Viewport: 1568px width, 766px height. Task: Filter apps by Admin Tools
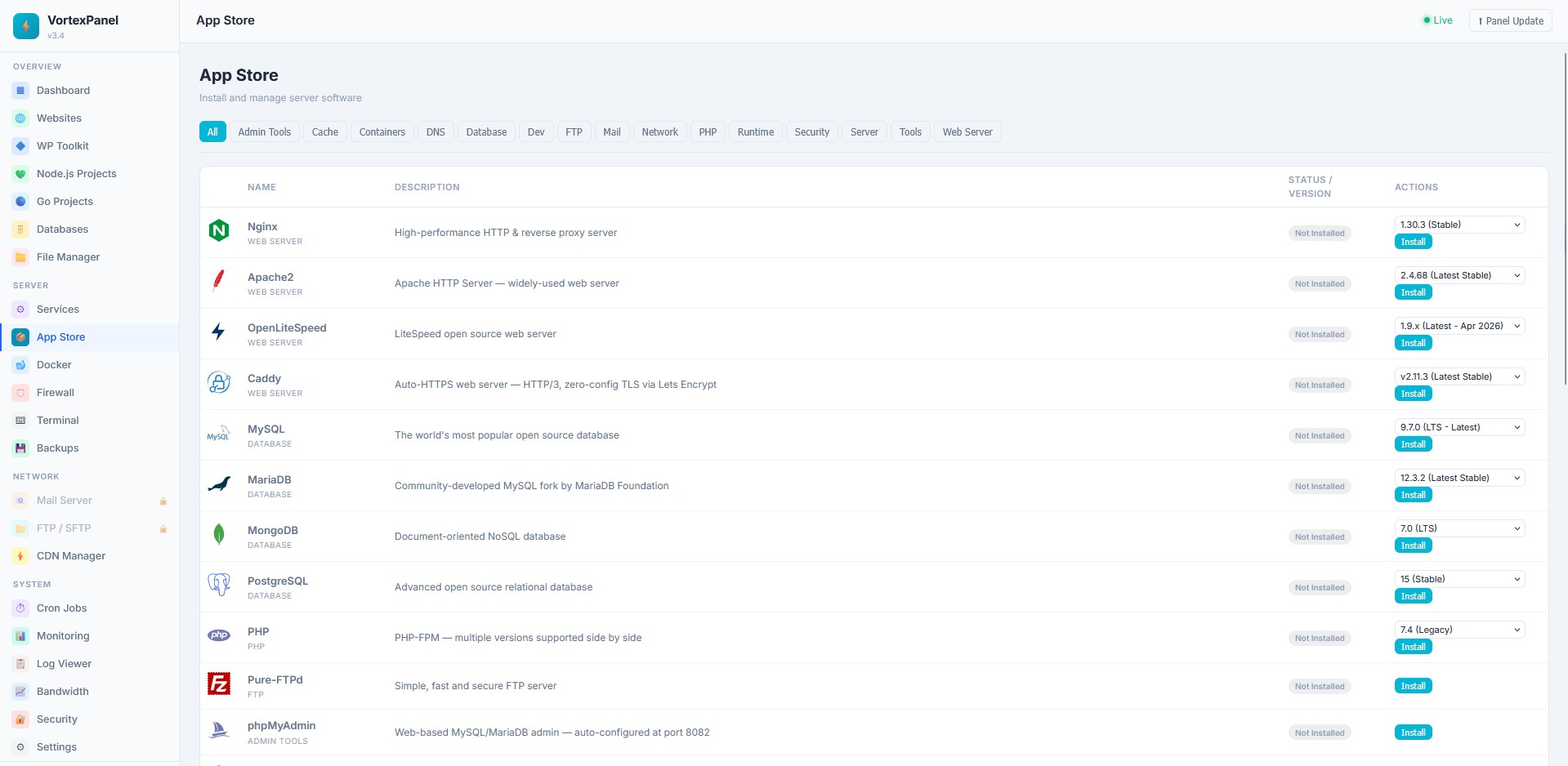[x=265, y=132]
